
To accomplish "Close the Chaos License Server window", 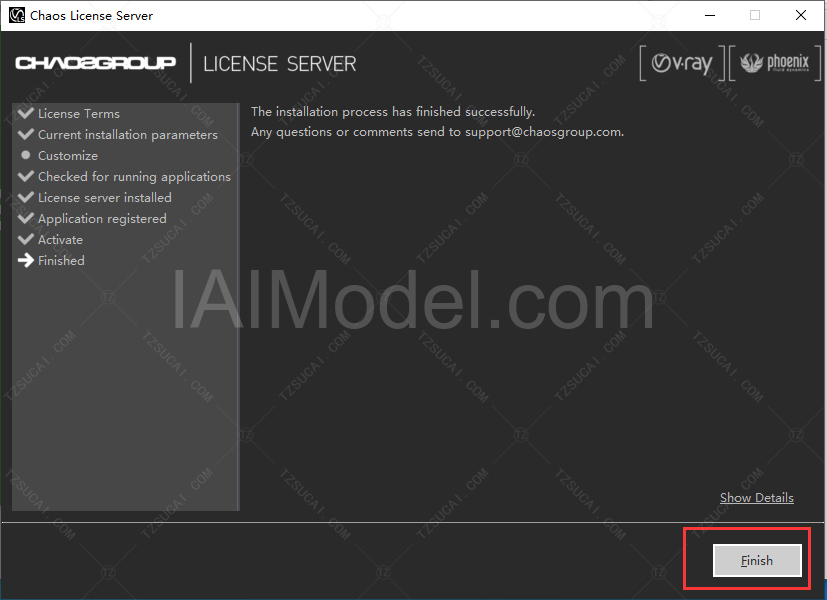I will click(x=801, y=15).
